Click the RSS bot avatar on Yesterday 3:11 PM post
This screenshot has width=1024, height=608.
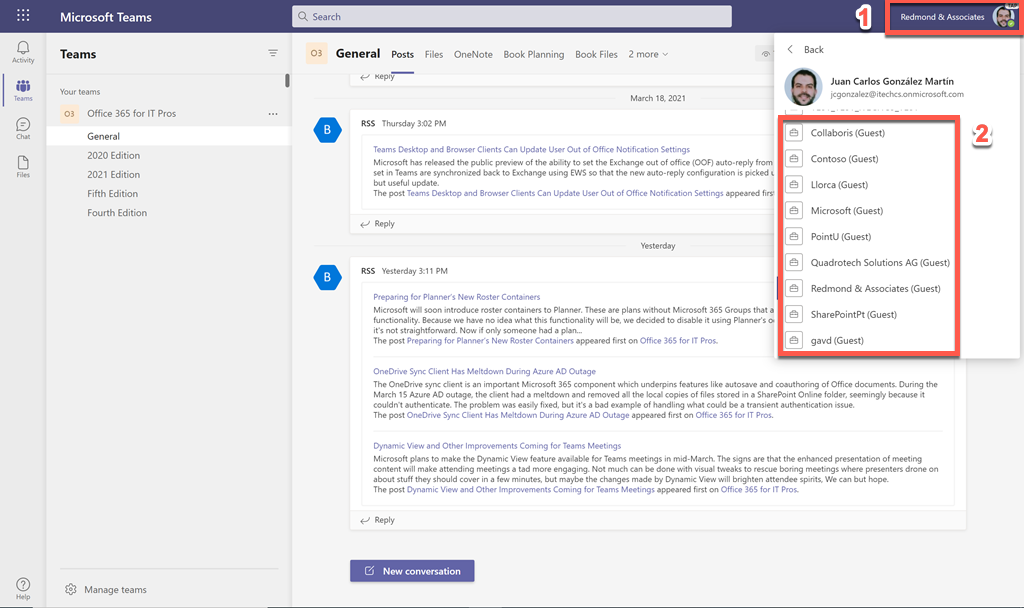tap(327, 278)
